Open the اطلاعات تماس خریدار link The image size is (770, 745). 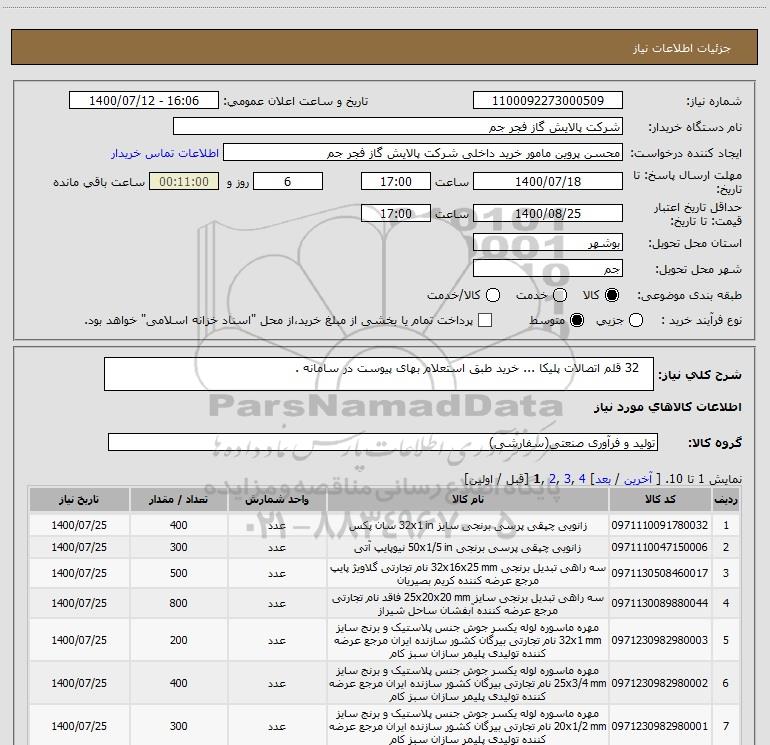[x=165, y=153]
